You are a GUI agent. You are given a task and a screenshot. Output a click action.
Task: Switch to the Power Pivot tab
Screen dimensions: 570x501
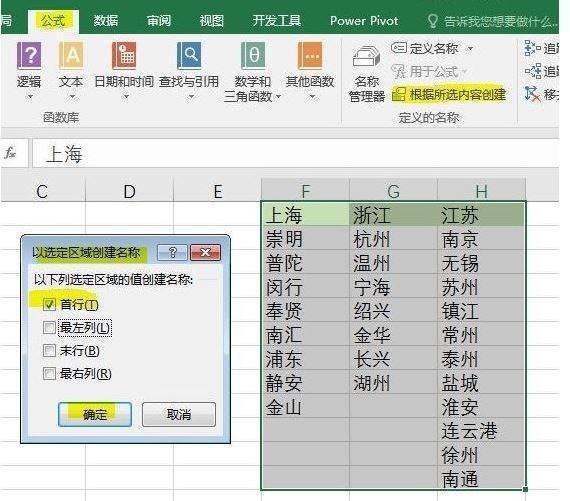coord(364,21)
